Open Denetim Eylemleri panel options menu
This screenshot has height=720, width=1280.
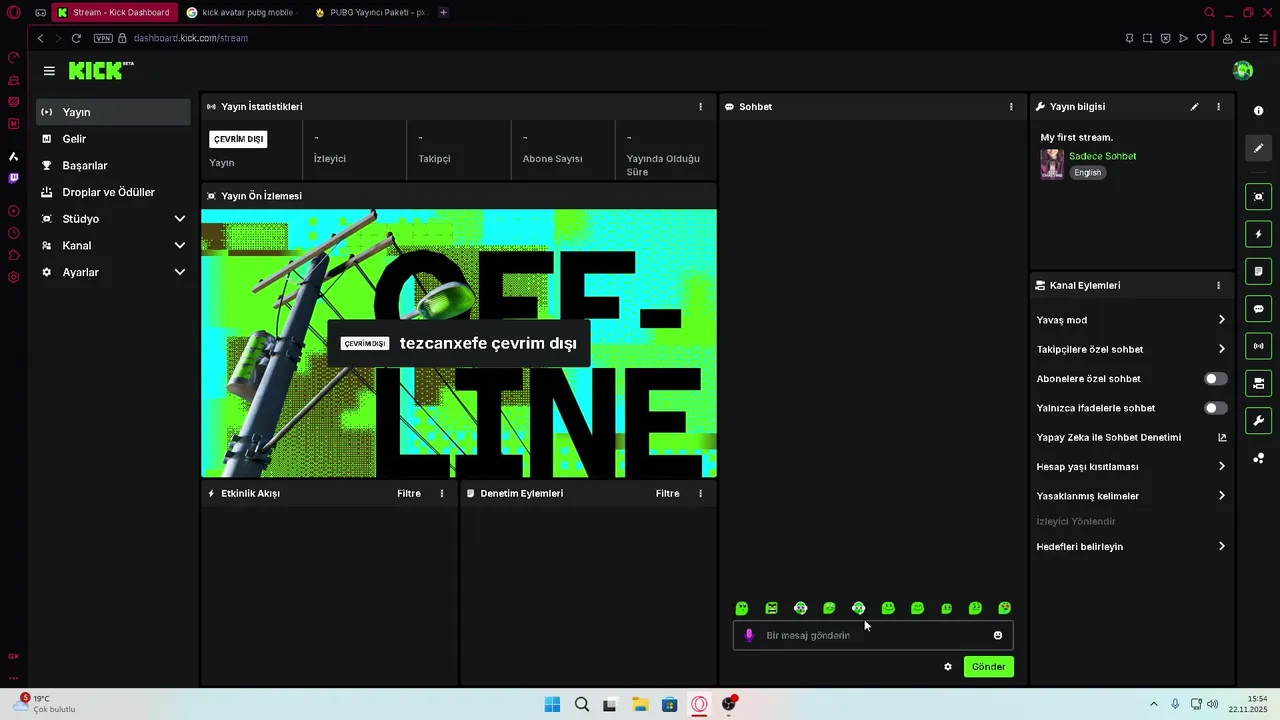[x=700, y=493]
